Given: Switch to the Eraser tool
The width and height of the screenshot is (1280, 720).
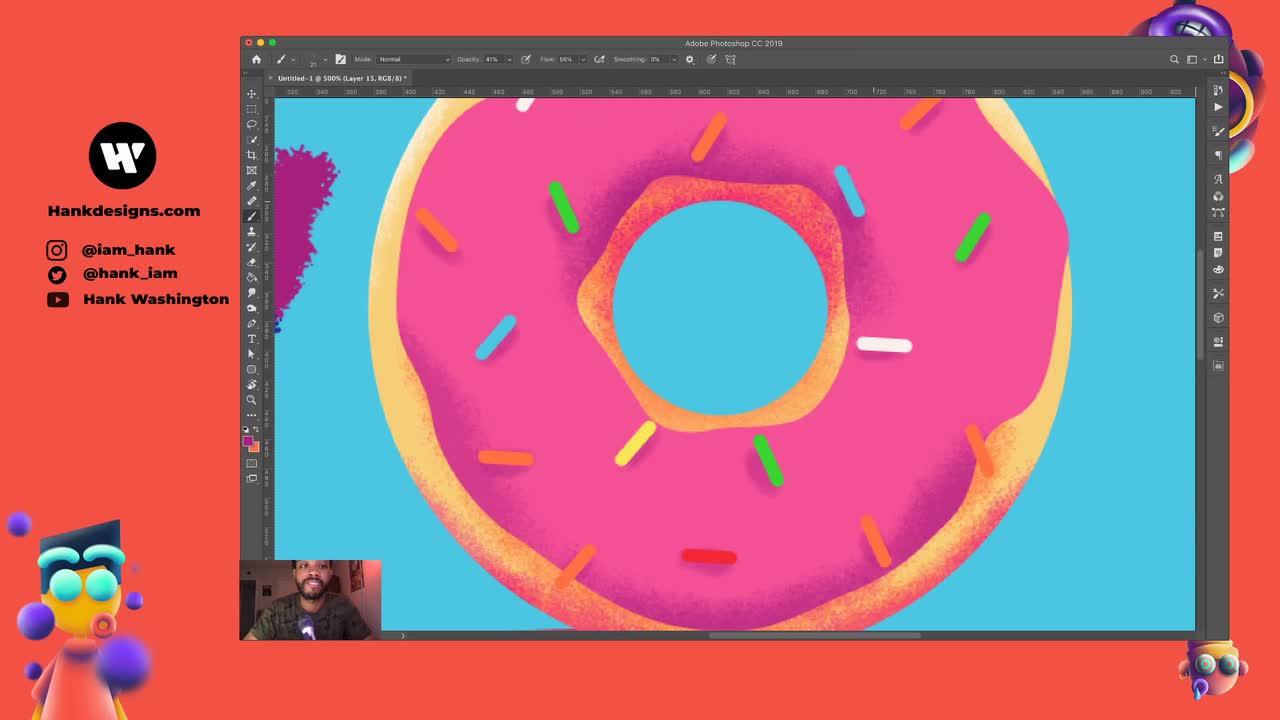Looking at the screenshot, I should tap(252, 262).
